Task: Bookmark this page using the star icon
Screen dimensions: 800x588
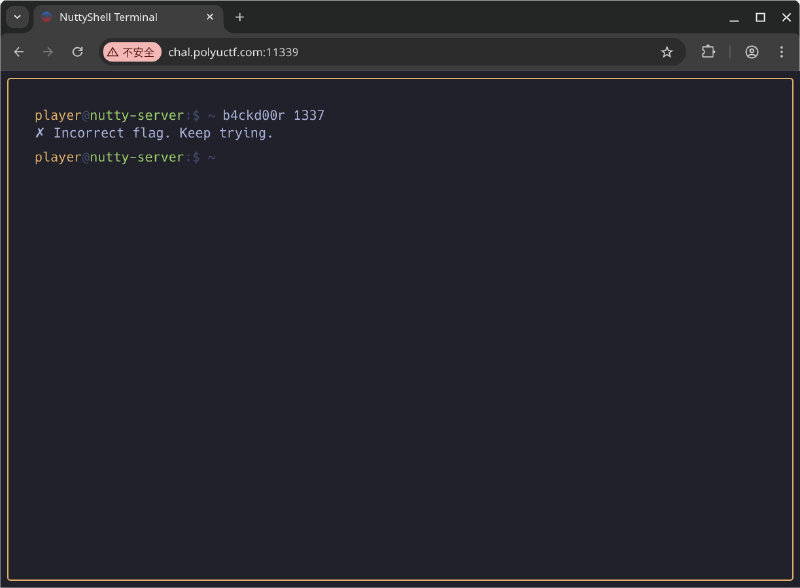Action: pyautogui.click(x=667, y=51)
